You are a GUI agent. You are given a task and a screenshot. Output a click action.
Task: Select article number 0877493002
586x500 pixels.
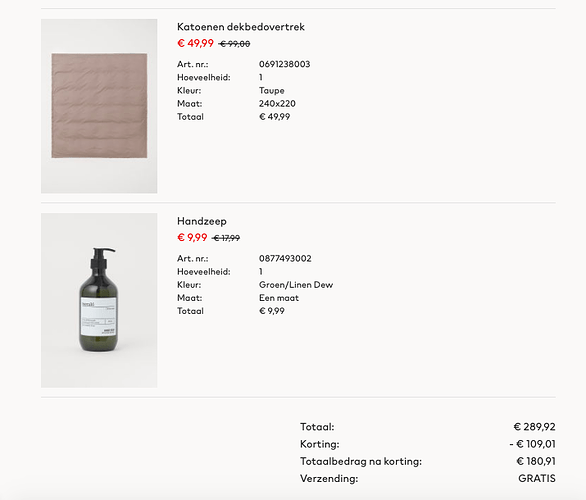tap(285, 259)
